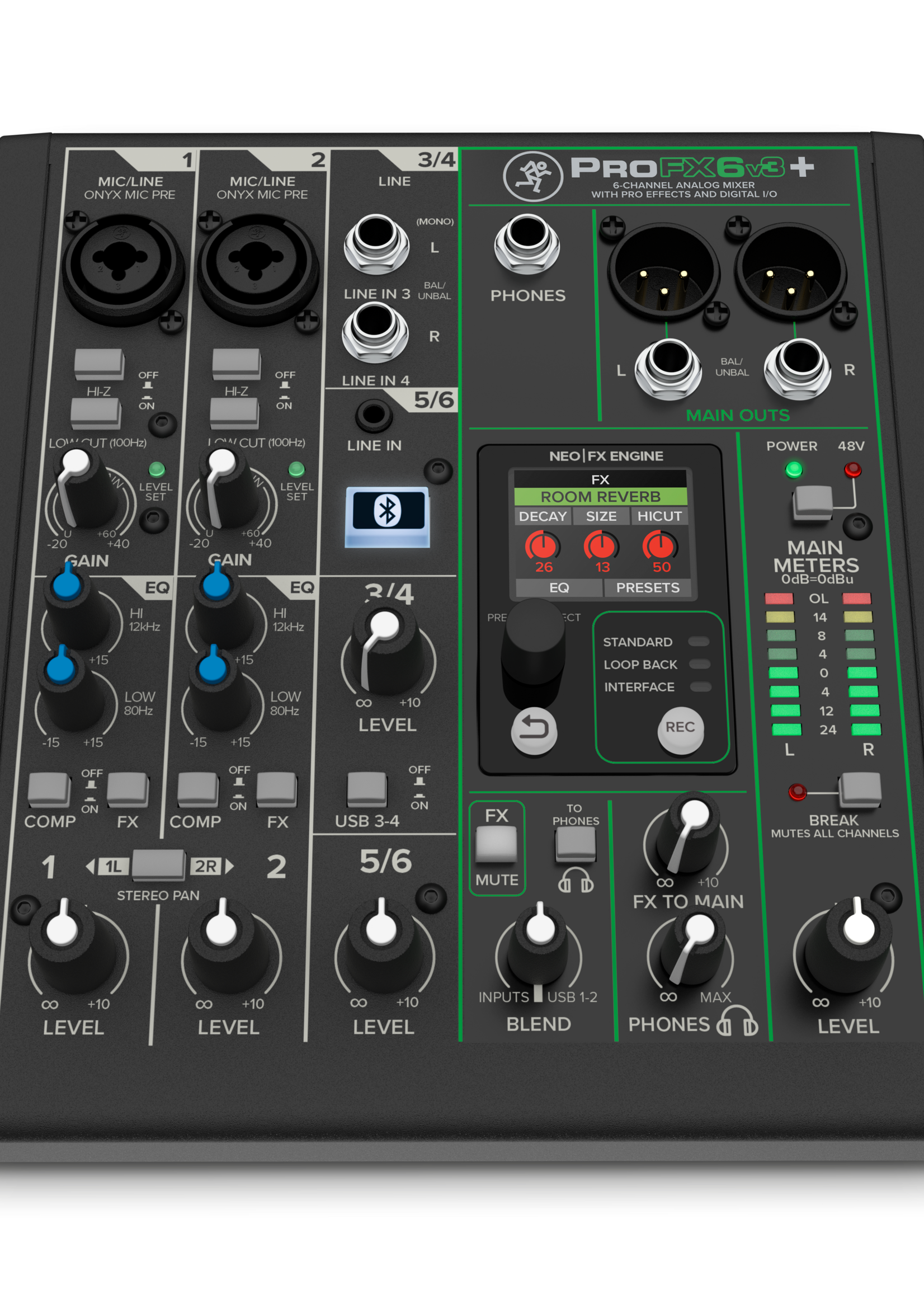924x1294 pixels.
Task: Toggle the USB 3-4 switch
Action: [367, 789]
